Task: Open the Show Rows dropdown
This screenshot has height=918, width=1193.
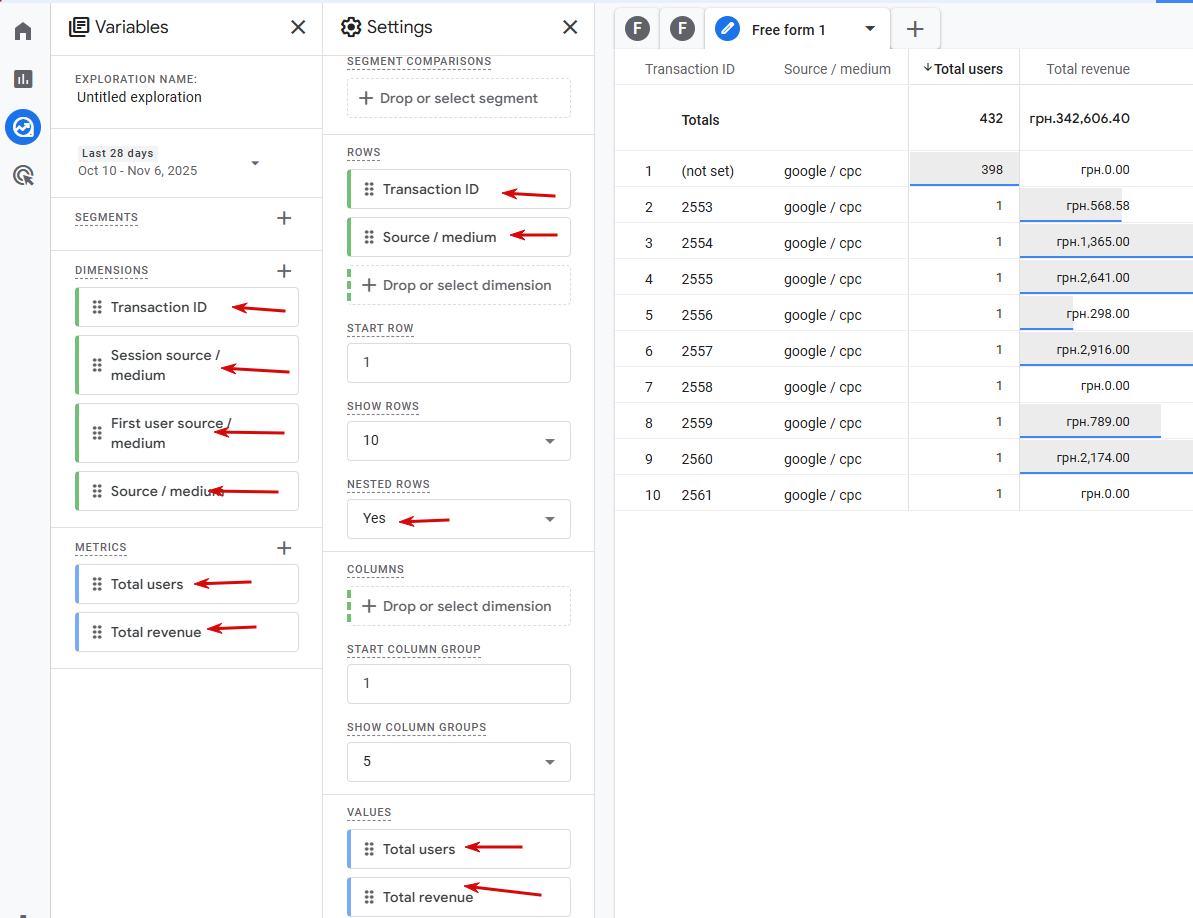Action: click(459, 440)
